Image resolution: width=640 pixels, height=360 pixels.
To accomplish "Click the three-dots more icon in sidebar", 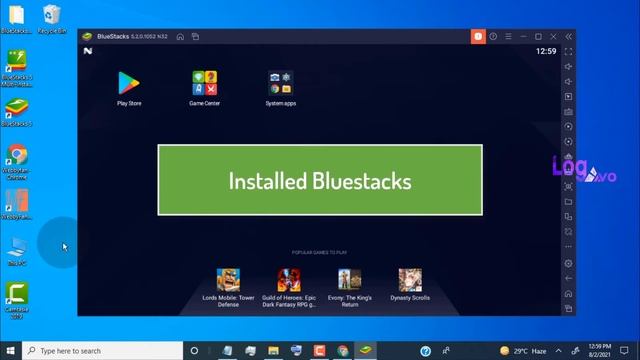I will 568,247.
